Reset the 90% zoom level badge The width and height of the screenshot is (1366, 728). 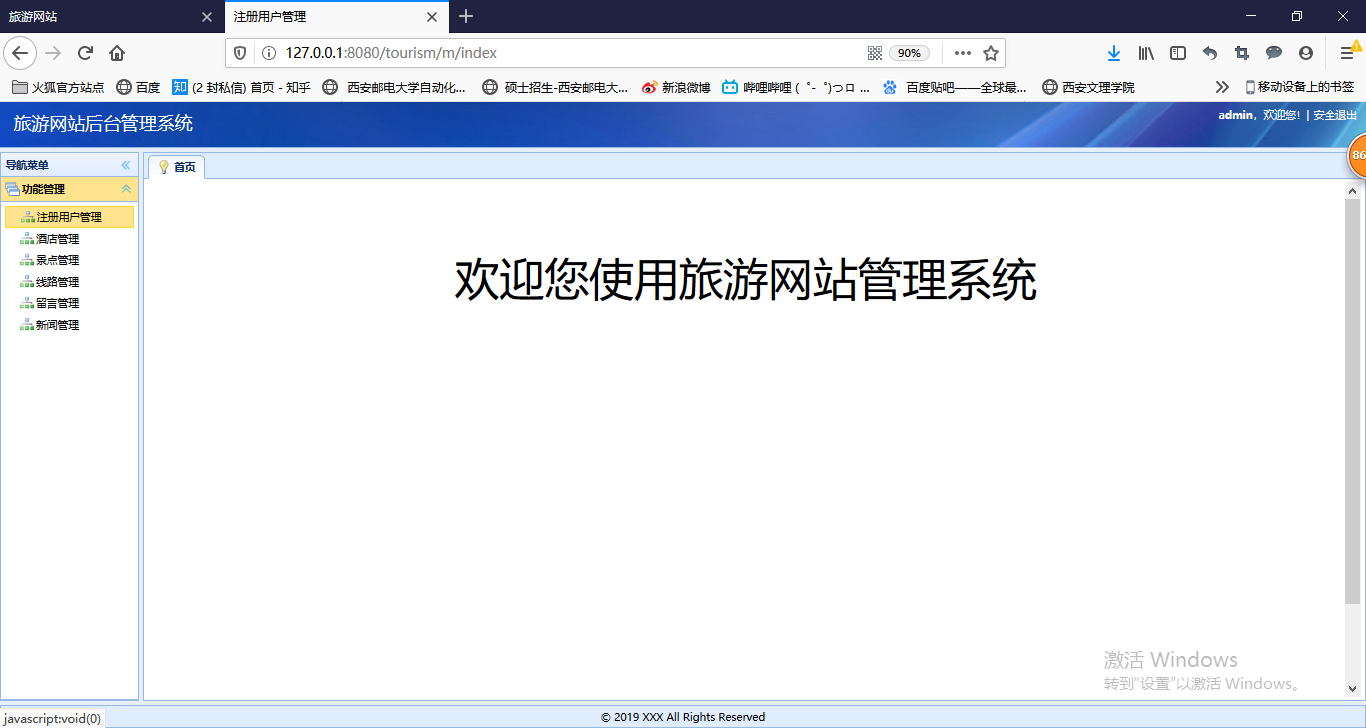coord(909,53)
